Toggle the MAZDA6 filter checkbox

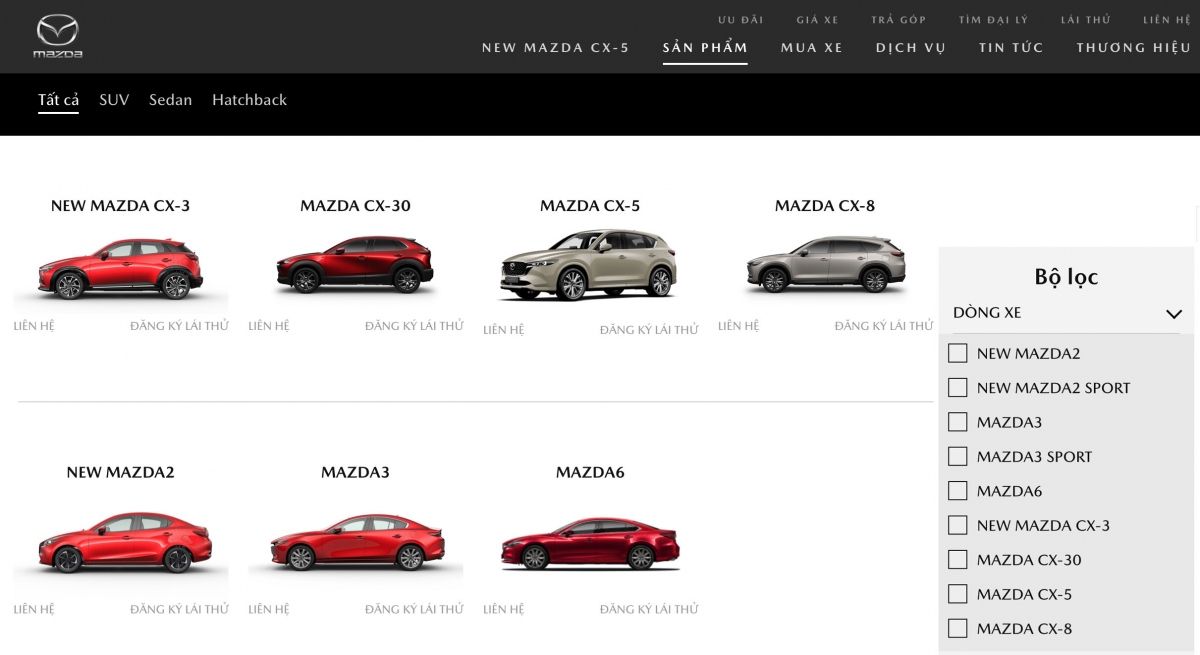pos(958,491)
